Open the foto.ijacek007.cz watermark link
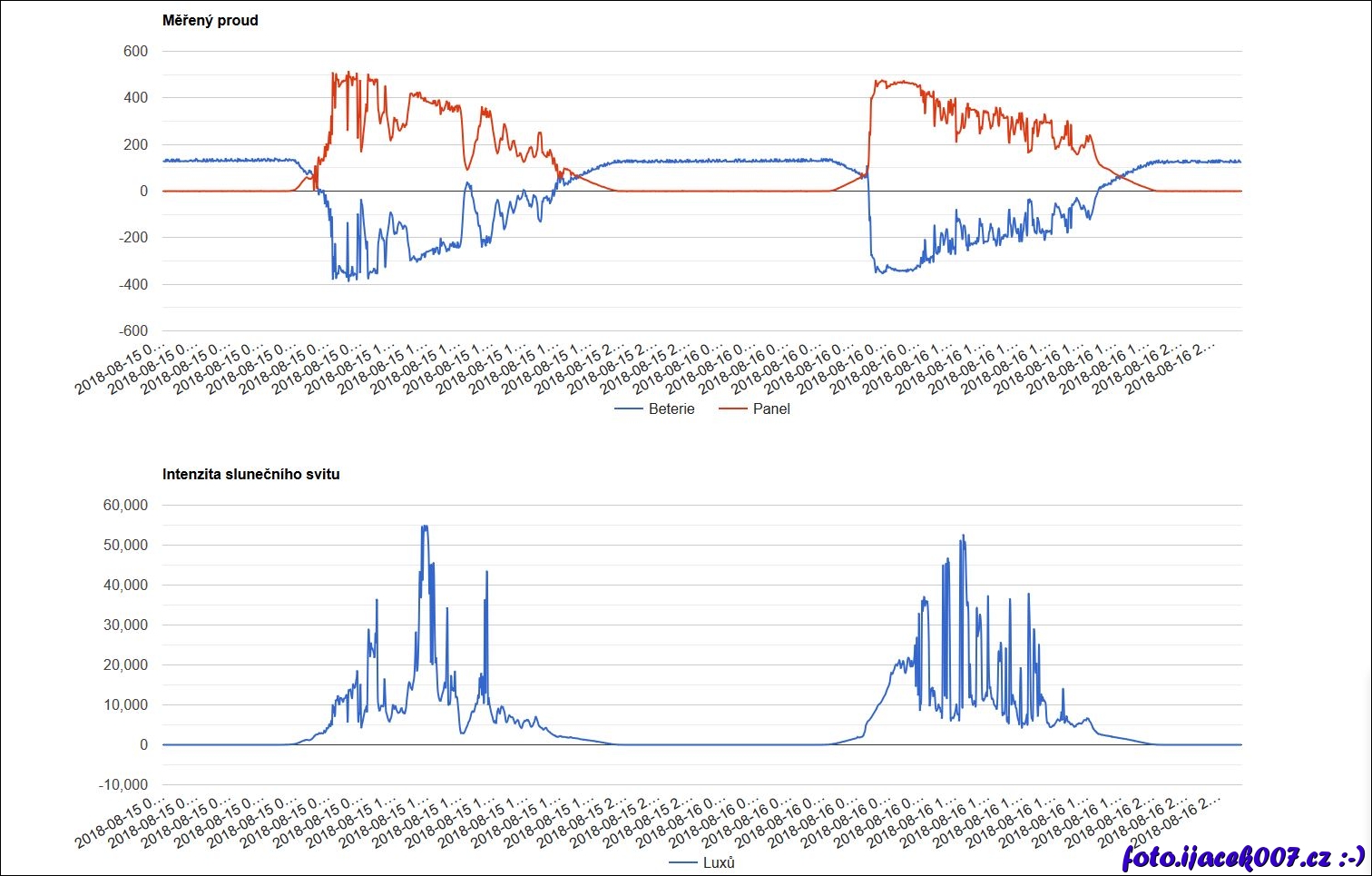Screen dimensions: 1372x876 tap(1242, 855)
